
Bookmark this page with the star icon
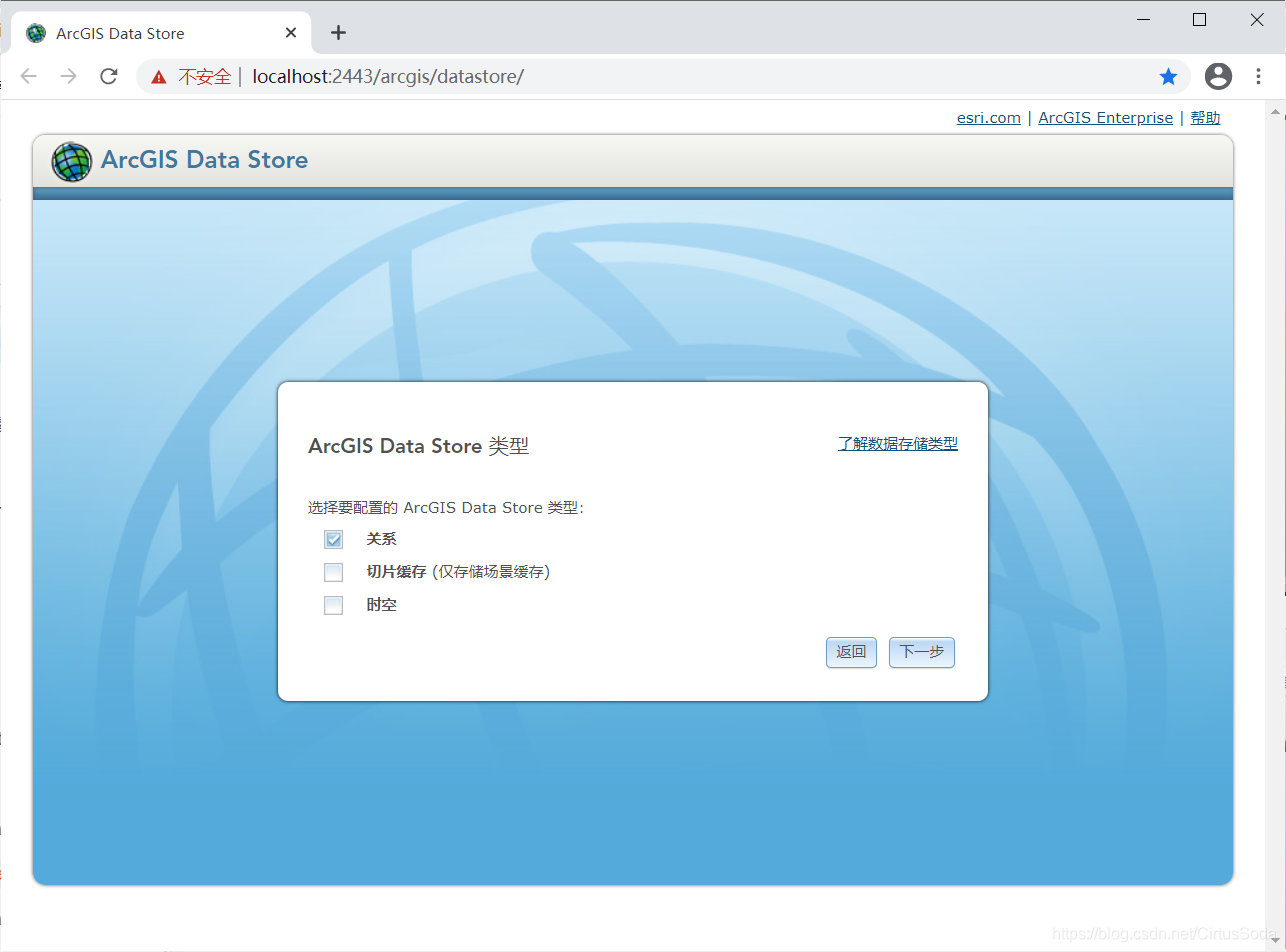tap(1168, 76)
